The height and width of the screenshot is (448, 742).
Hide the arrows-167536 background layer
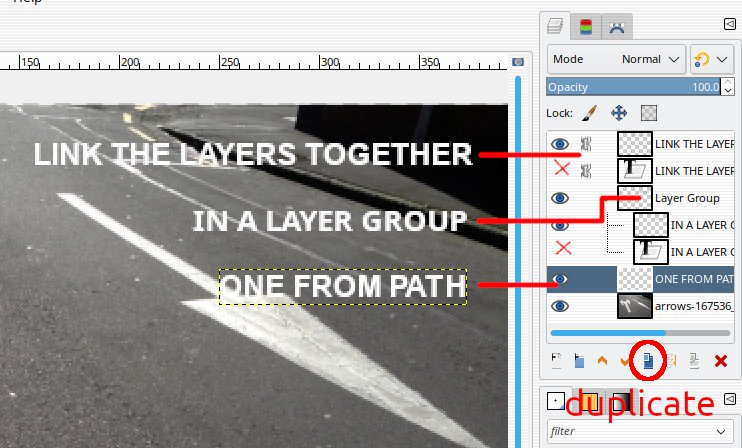pos(560,306)
